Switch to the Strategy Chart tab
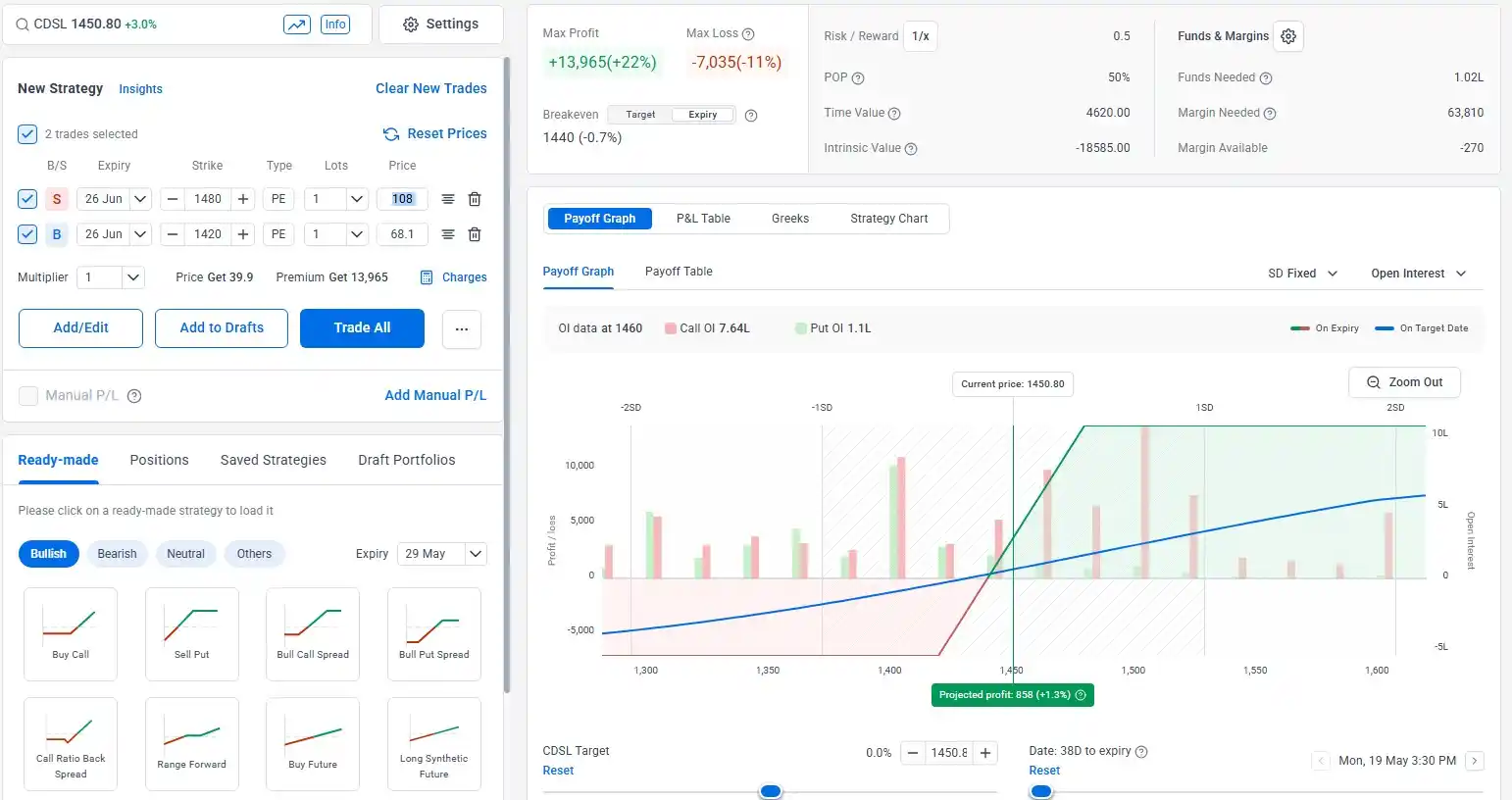The image size is (1512, 800). [889, 219]
